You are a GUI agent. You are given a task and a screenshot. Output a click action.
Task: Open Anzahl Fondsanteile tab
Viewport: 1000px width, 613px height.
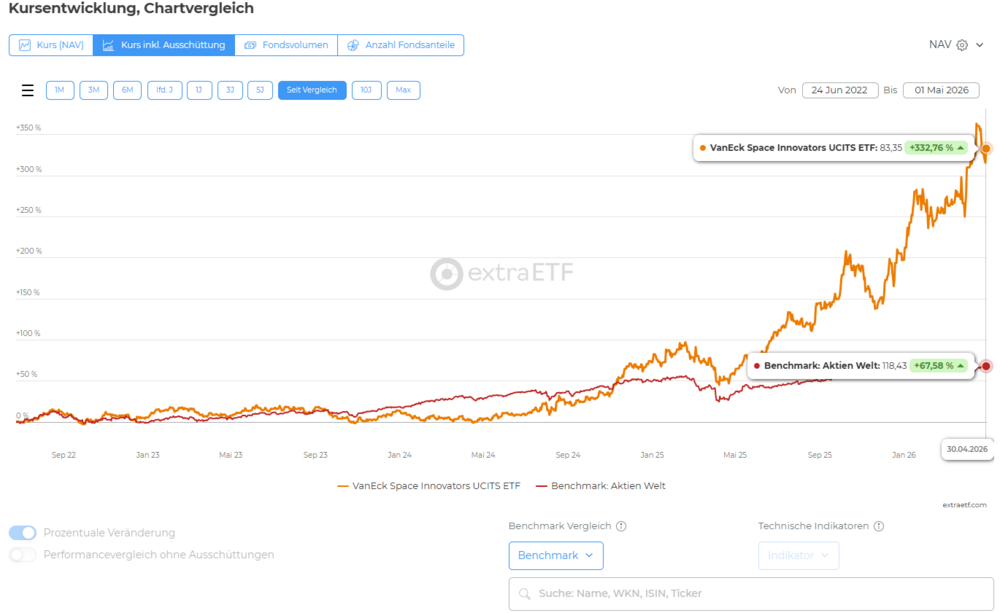pyautogui.click(x=401, y=45)
